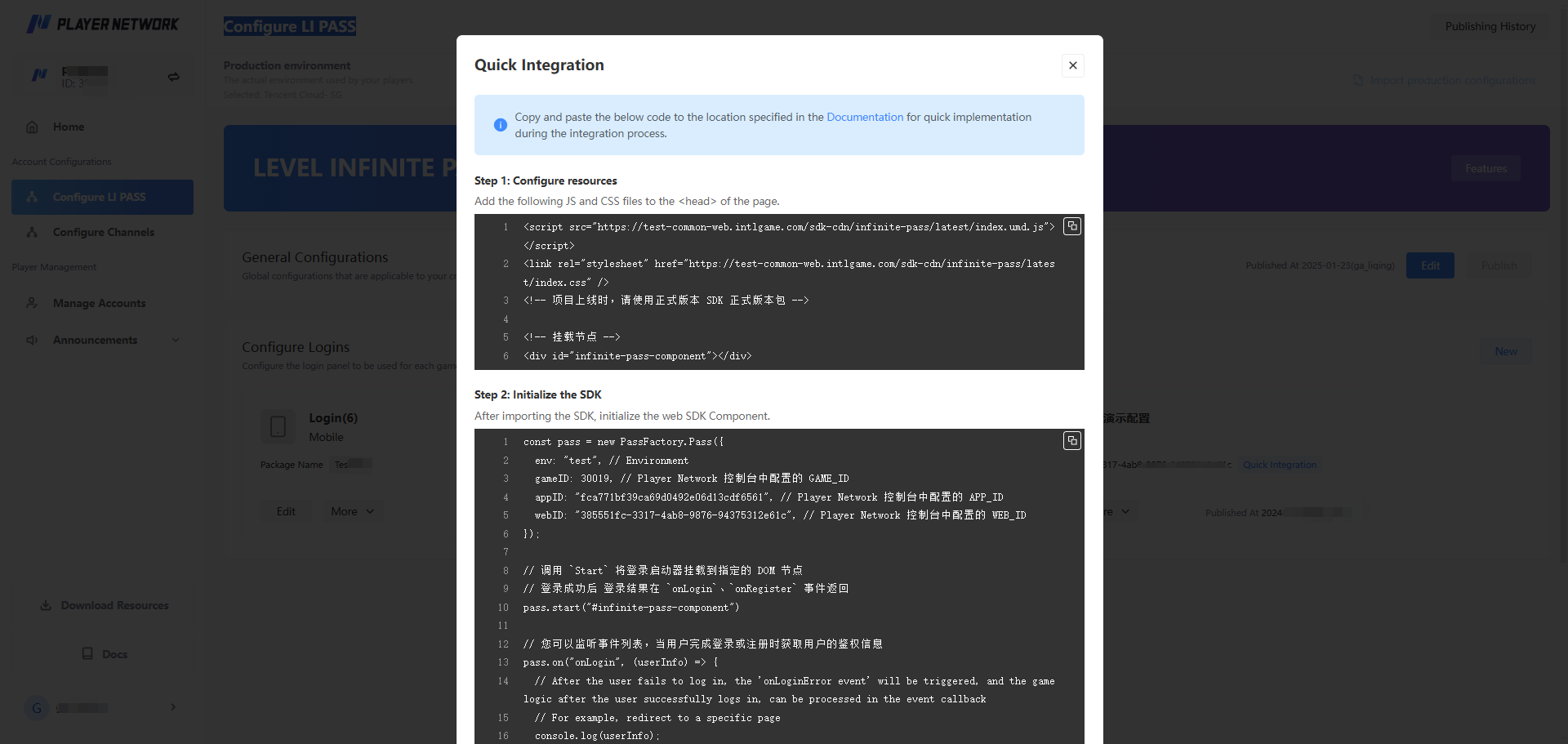Open the Announcements section icon
The height and width of the screenshot is (744, 1568).
click(32, 340)
